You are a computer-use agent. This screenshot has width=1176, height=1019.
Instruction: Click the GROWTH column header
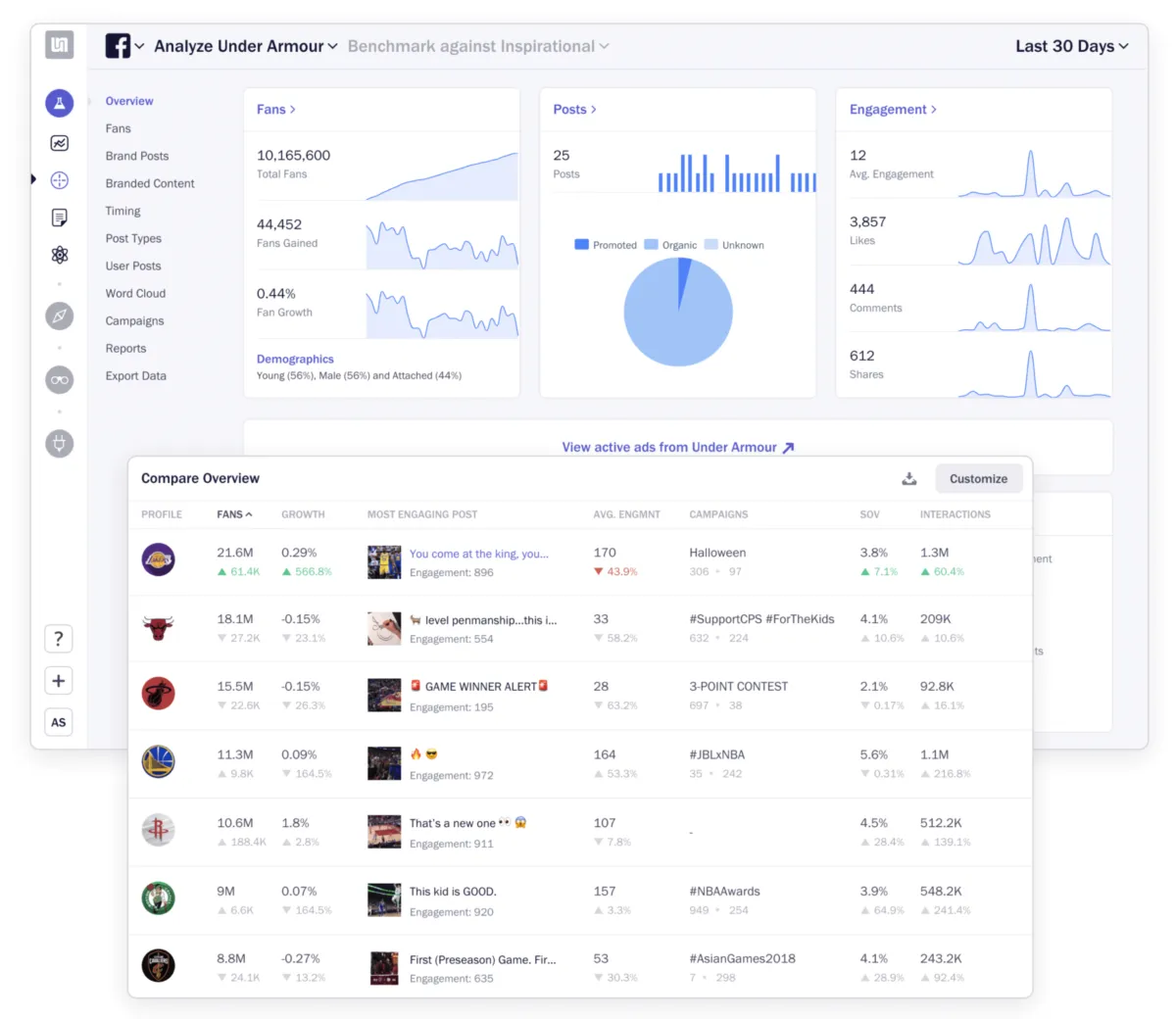click(303, 514)
